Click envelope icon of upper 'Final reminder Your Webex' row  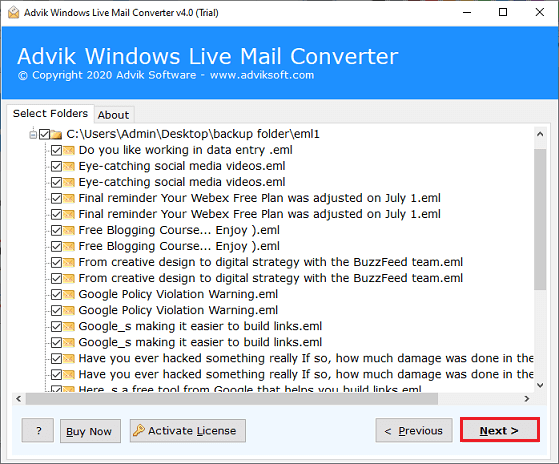coord(69,199)
